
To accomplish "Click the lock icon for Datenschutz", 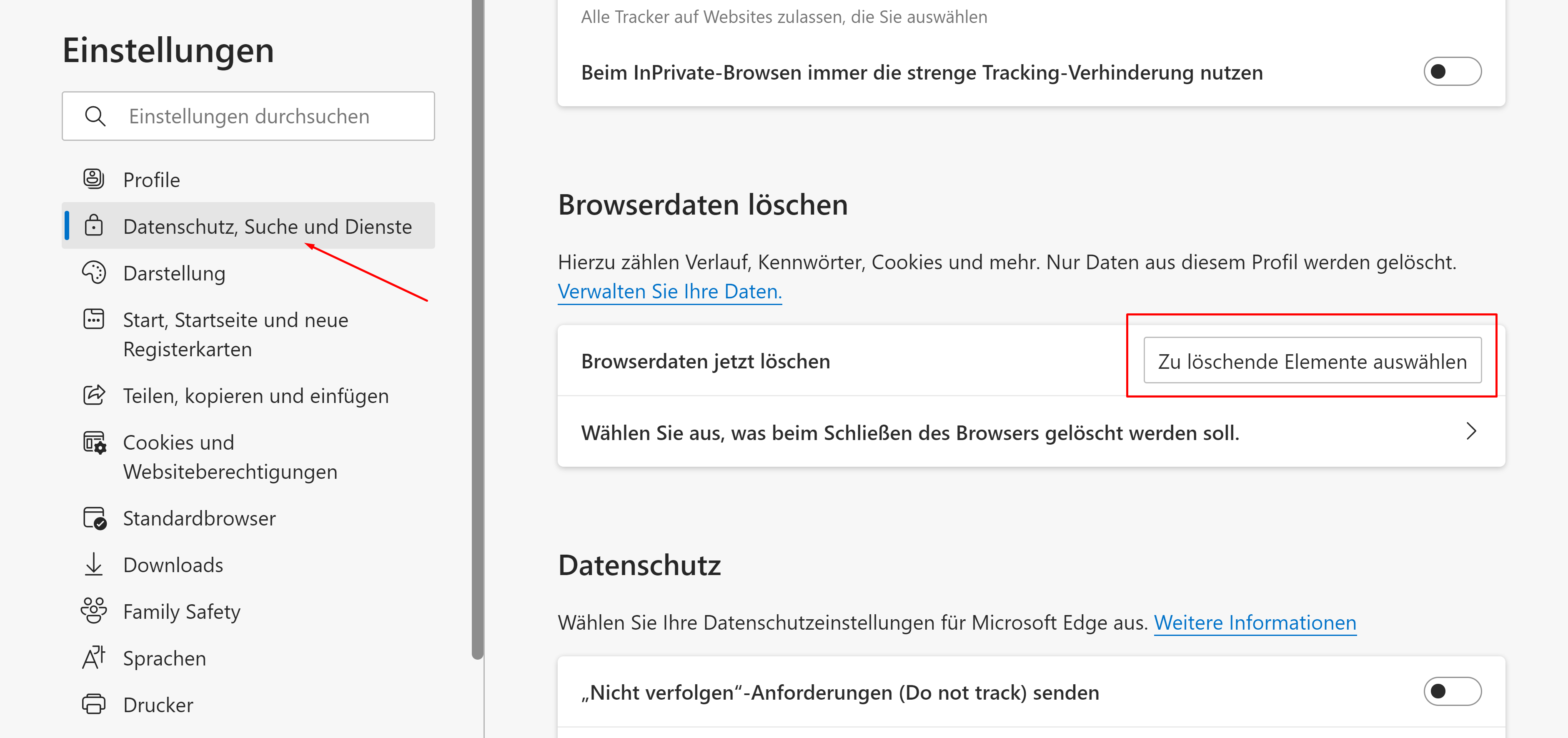I will pyautogui.click(x=94, y=226).
